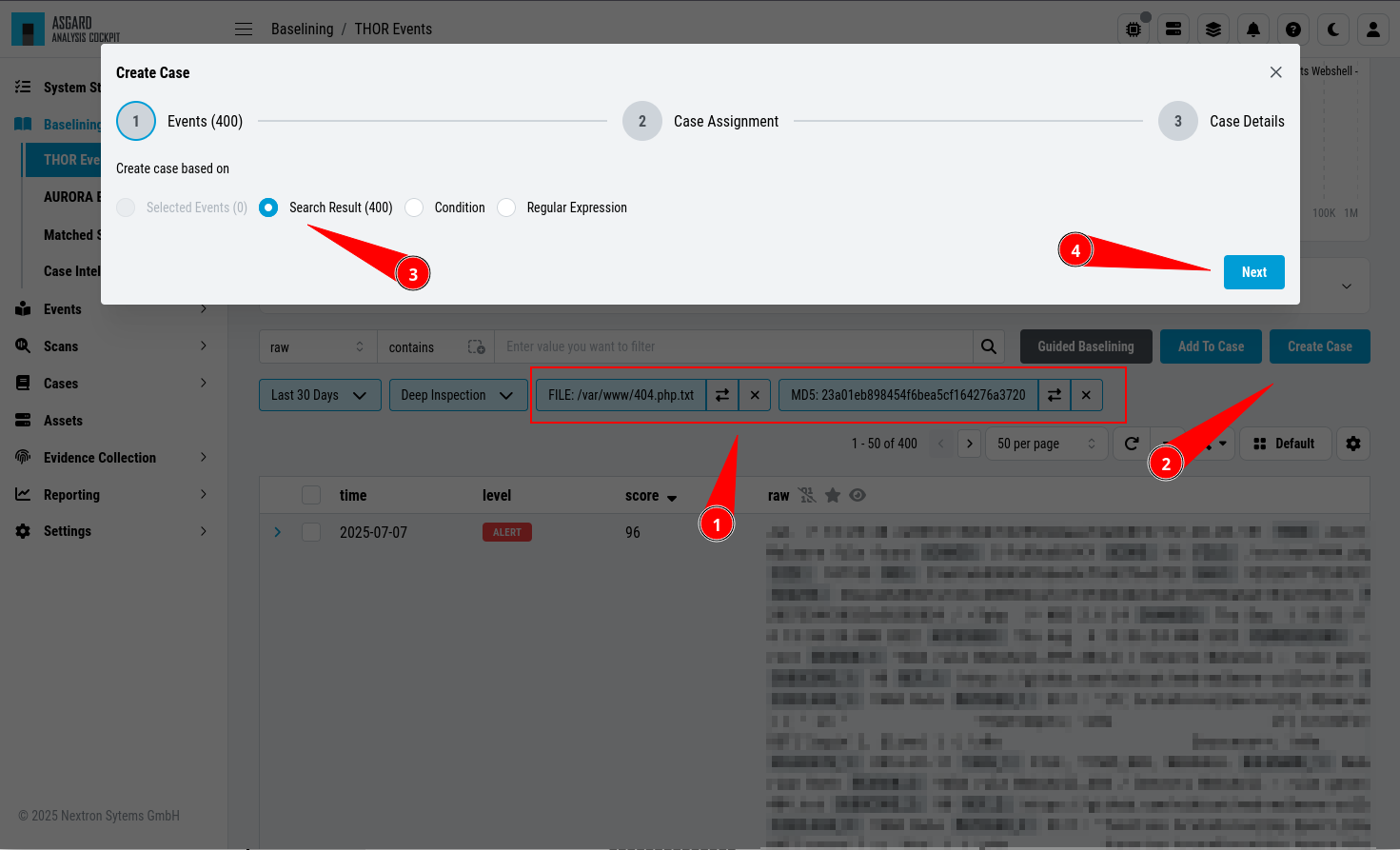This screenshot has width=1400, height=850.
Task: Click the Default layout button
Action: coord(1285,444)
